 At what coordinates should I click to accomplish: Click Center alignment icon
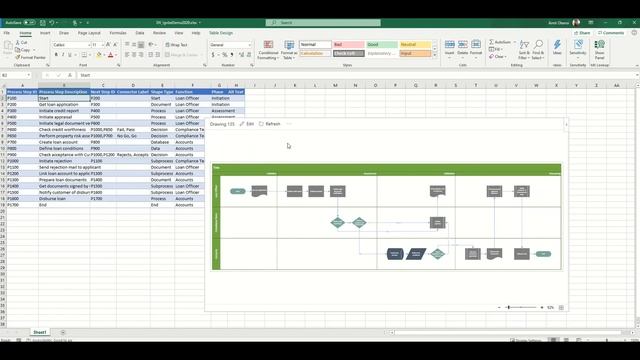tap(134, 55)
